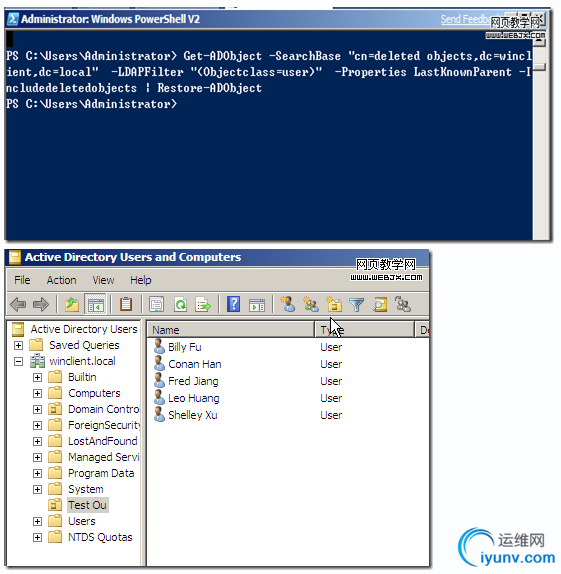The height and width of the screenshot is (574, 561).
Task: Toggle Show/Hide console tree icon
Action: point(95,304)
